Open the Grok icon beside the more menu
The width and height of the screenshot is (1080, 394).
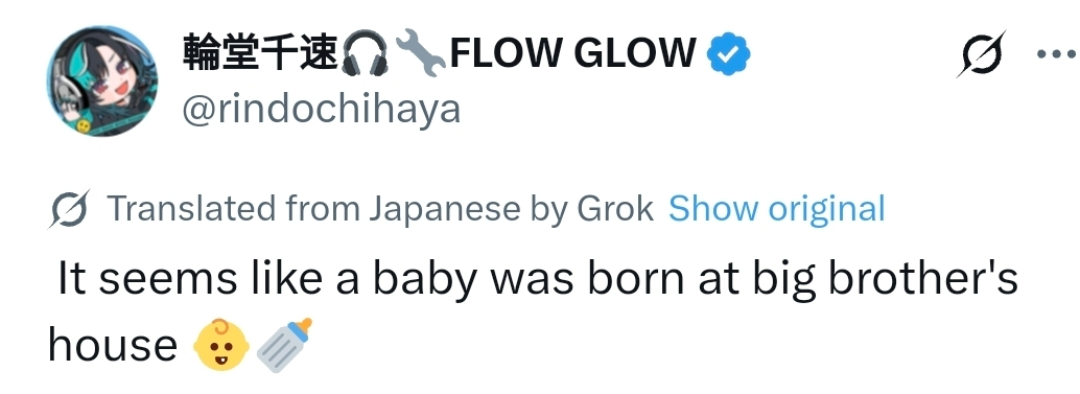coord(982,54)
